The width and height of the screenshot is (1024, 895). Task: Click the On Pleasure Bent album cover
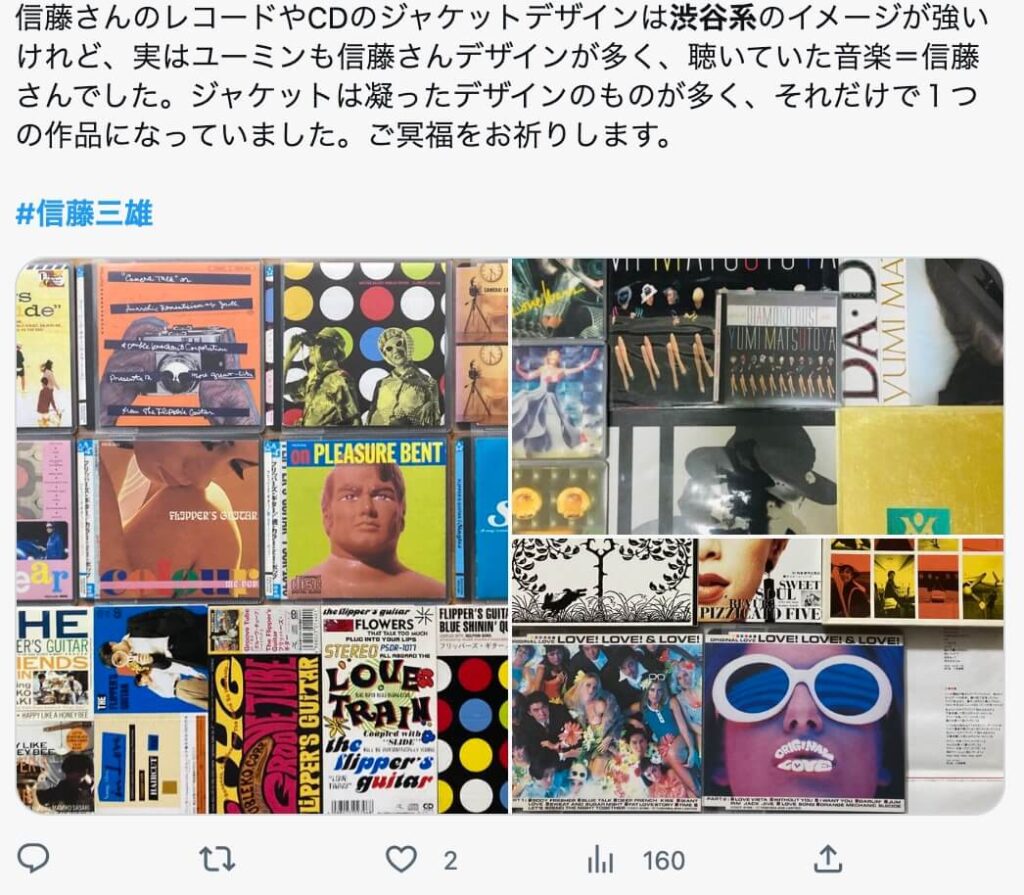coord(366,519)
